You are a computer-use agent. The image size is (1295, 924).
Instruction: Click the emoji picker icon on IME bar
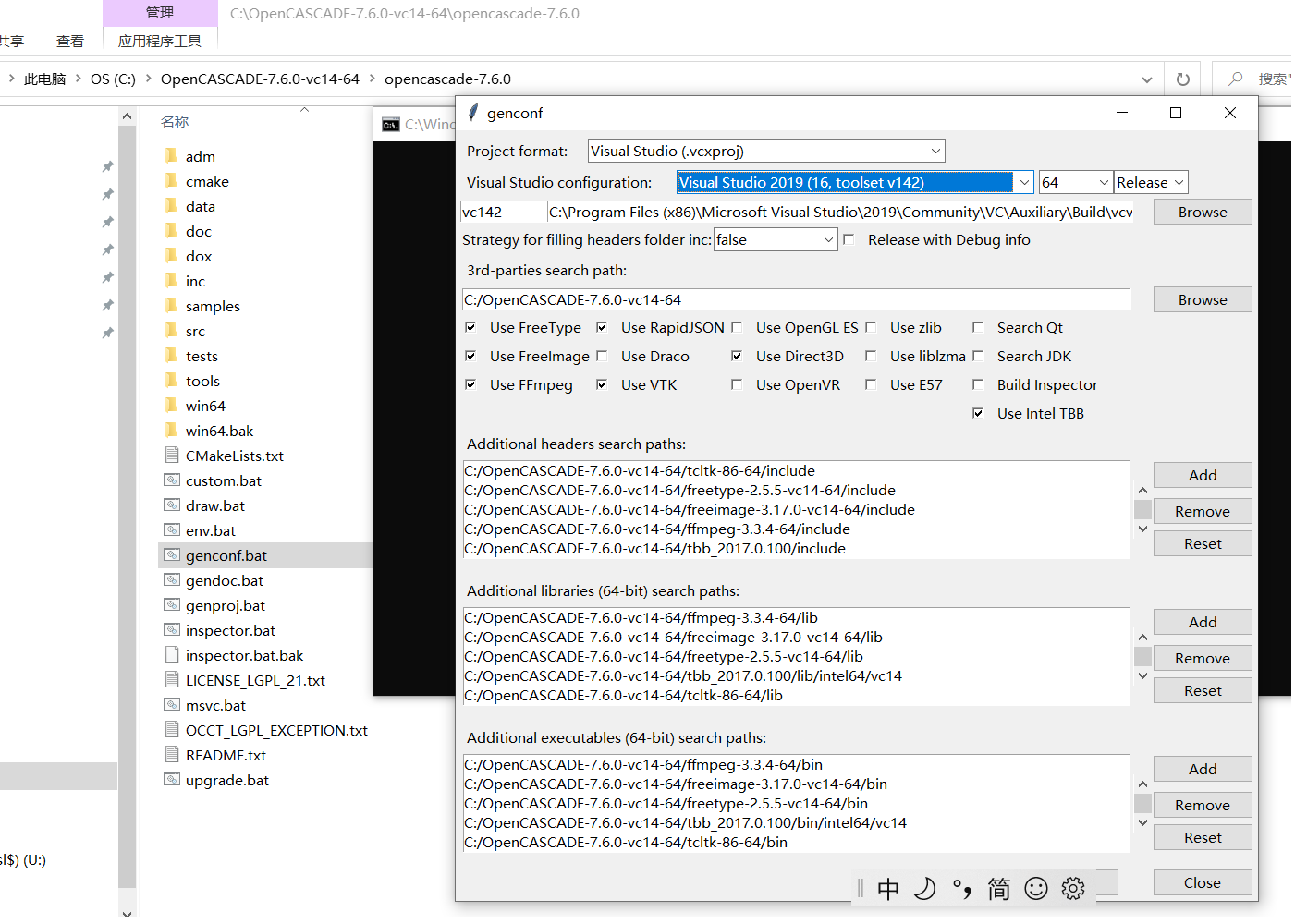tap(1036, 888)
